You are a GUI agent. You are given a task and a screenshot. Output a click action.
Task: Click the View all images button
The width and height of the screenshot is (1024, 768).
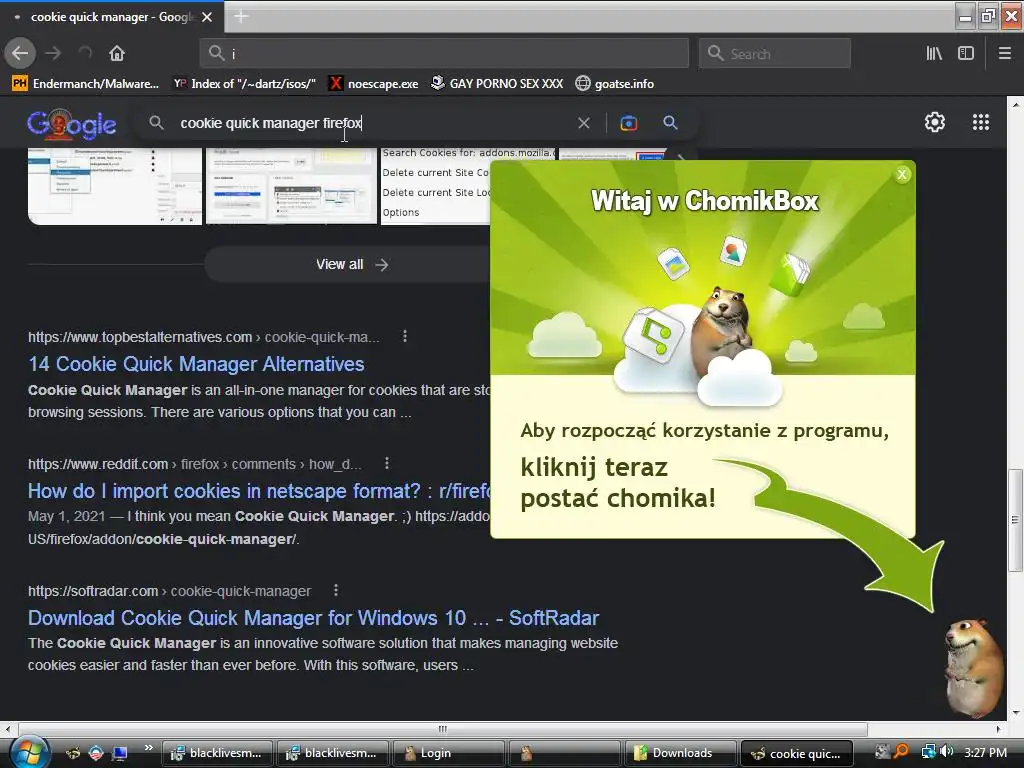[352, 264]
